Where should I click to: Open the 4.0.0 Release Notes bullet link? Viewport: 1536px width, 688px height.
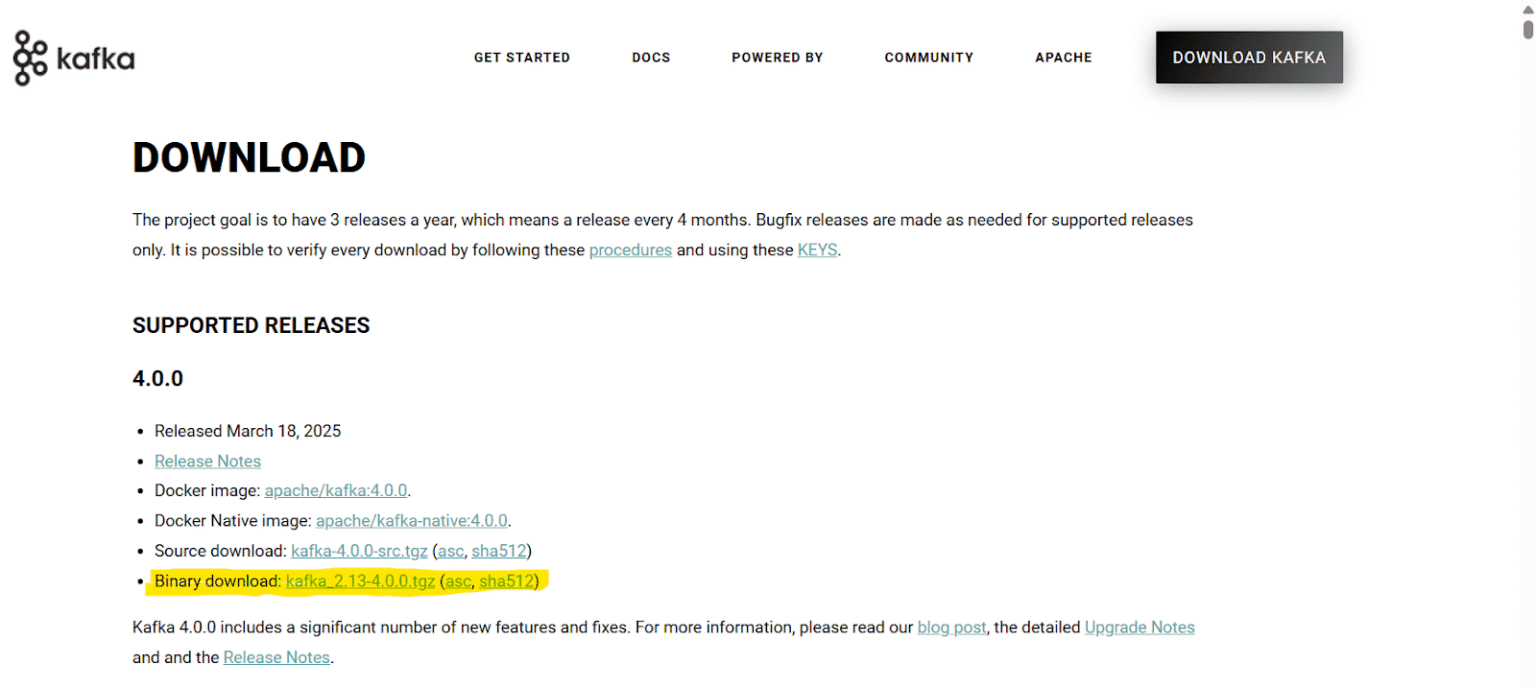[x=208, y=461]
